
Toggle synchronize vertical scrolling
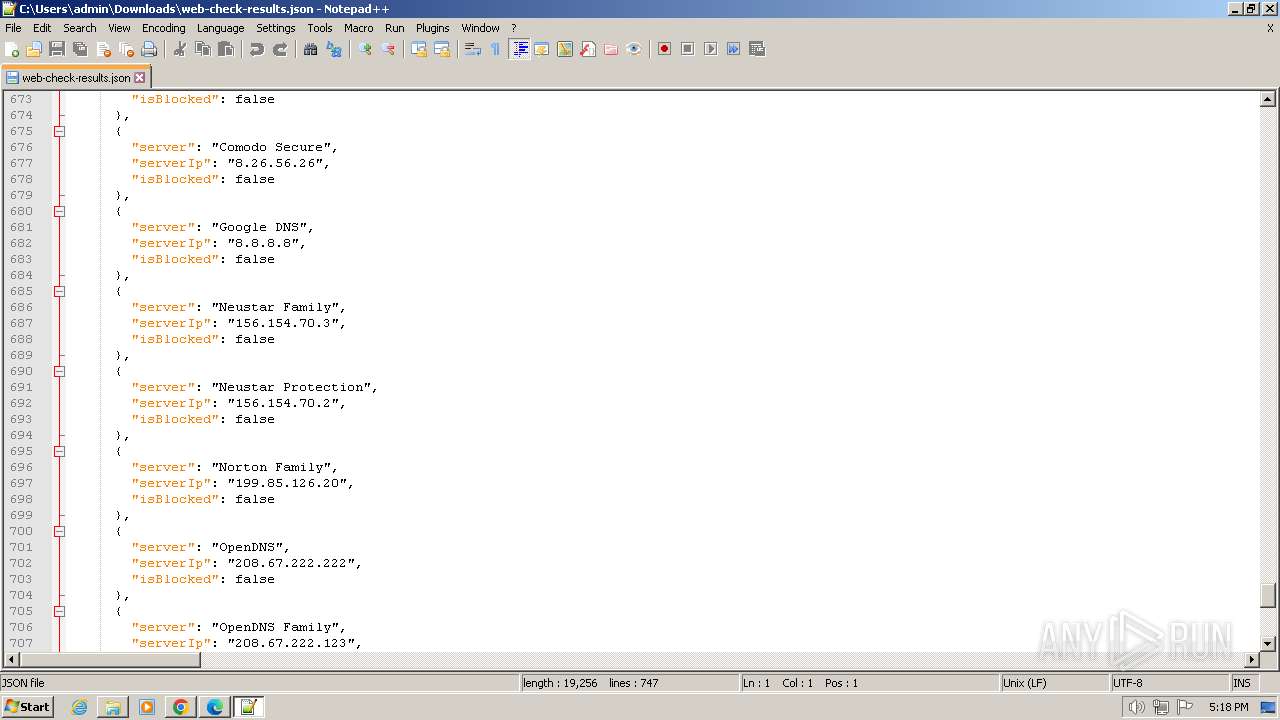pos(419,49)
